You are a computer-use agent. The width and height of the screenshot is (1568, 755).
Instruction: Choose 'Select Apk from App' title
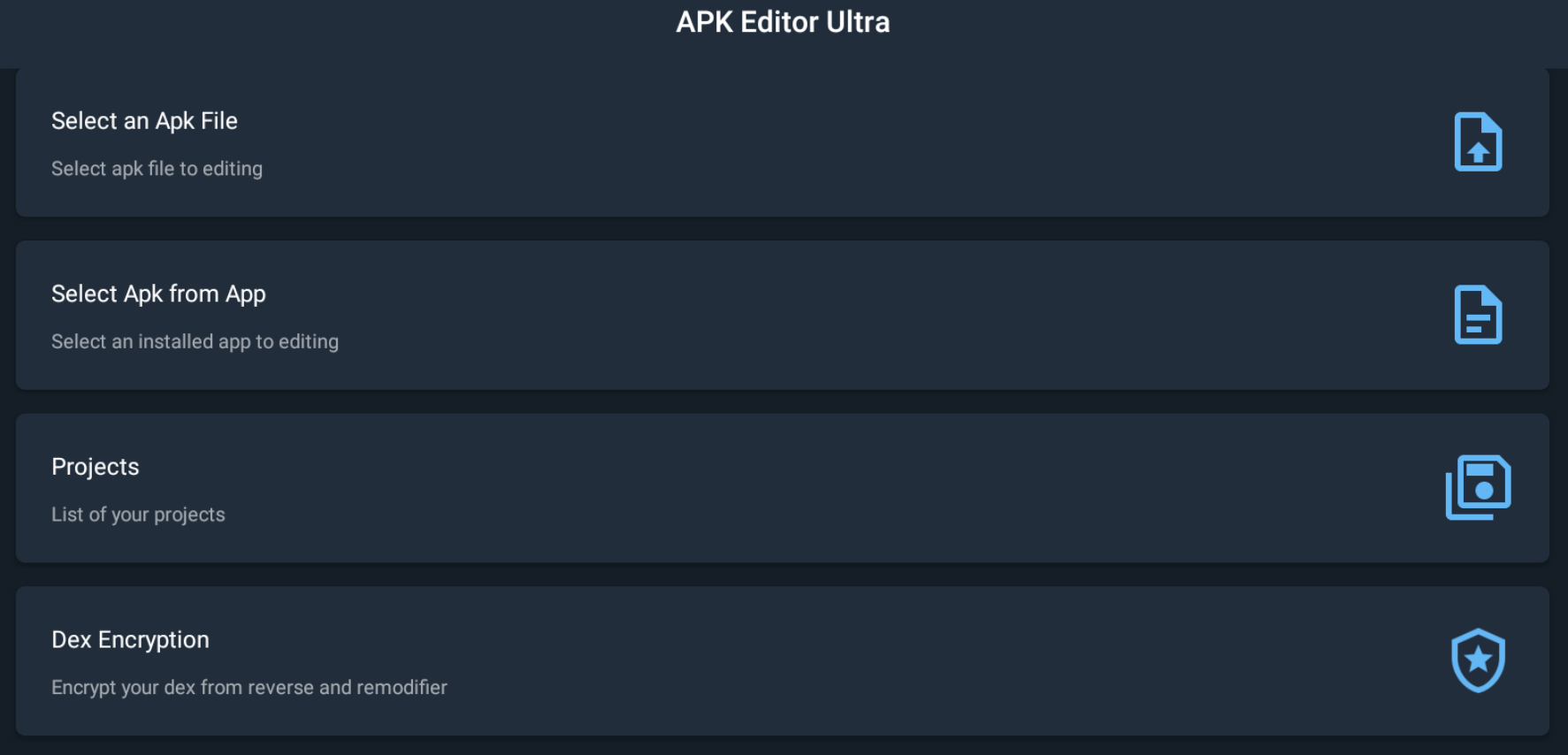(158, 294)
